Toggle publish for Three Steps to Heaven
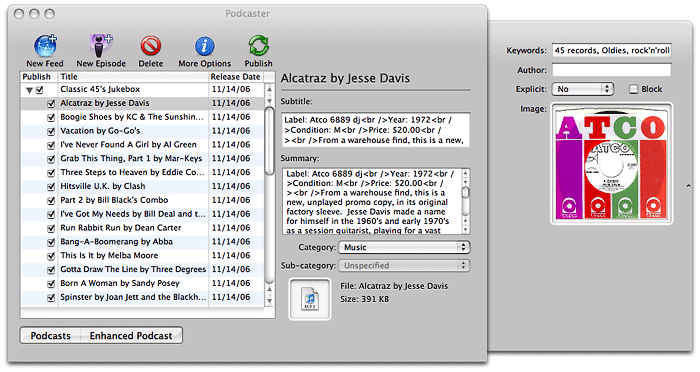The width and height of the screenshot is (700, 372). tap(51, 173)
